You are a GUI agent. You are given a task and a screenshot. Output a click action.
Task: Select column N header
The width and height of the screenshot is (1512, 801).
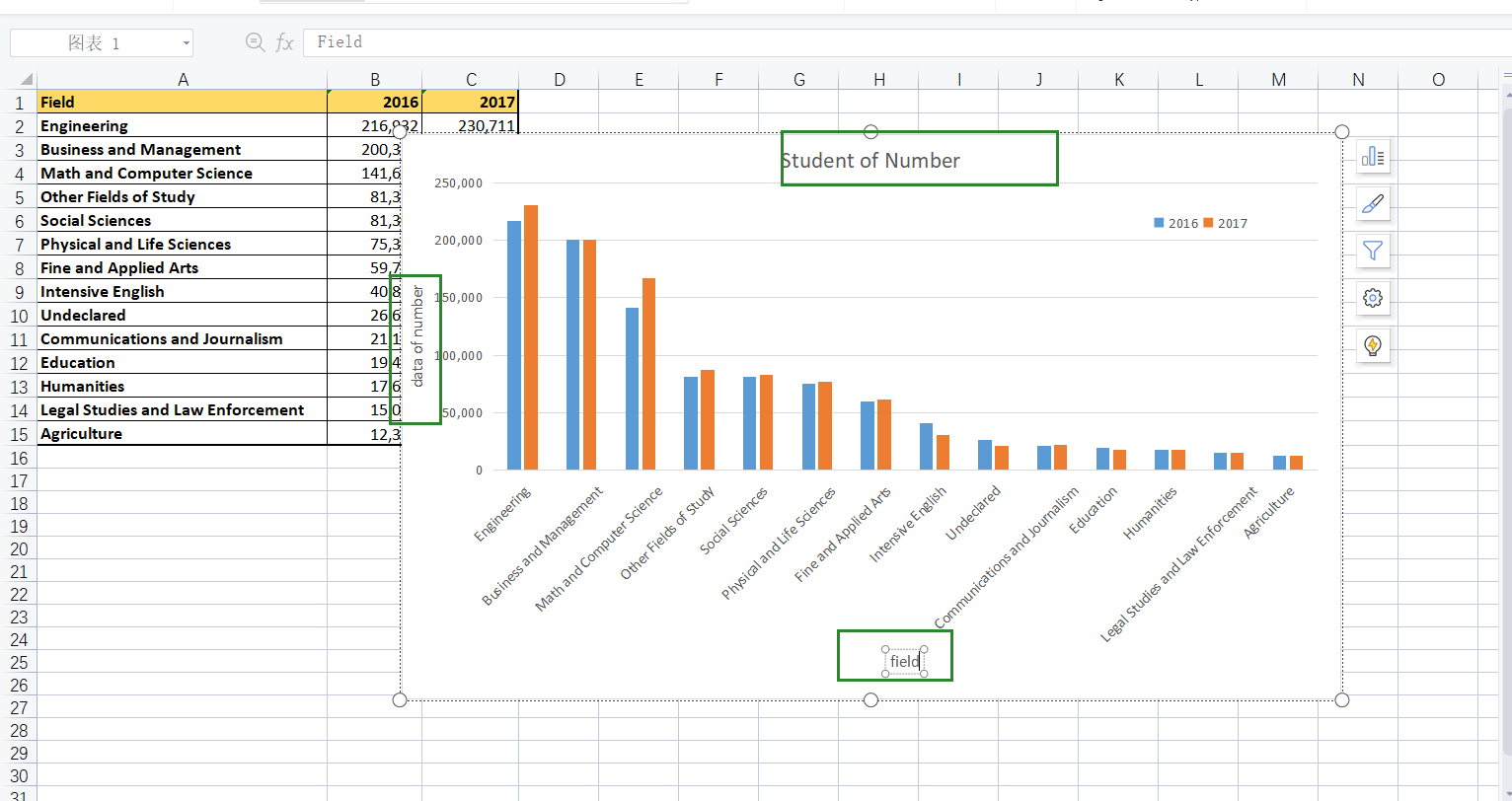point(1358,80)
